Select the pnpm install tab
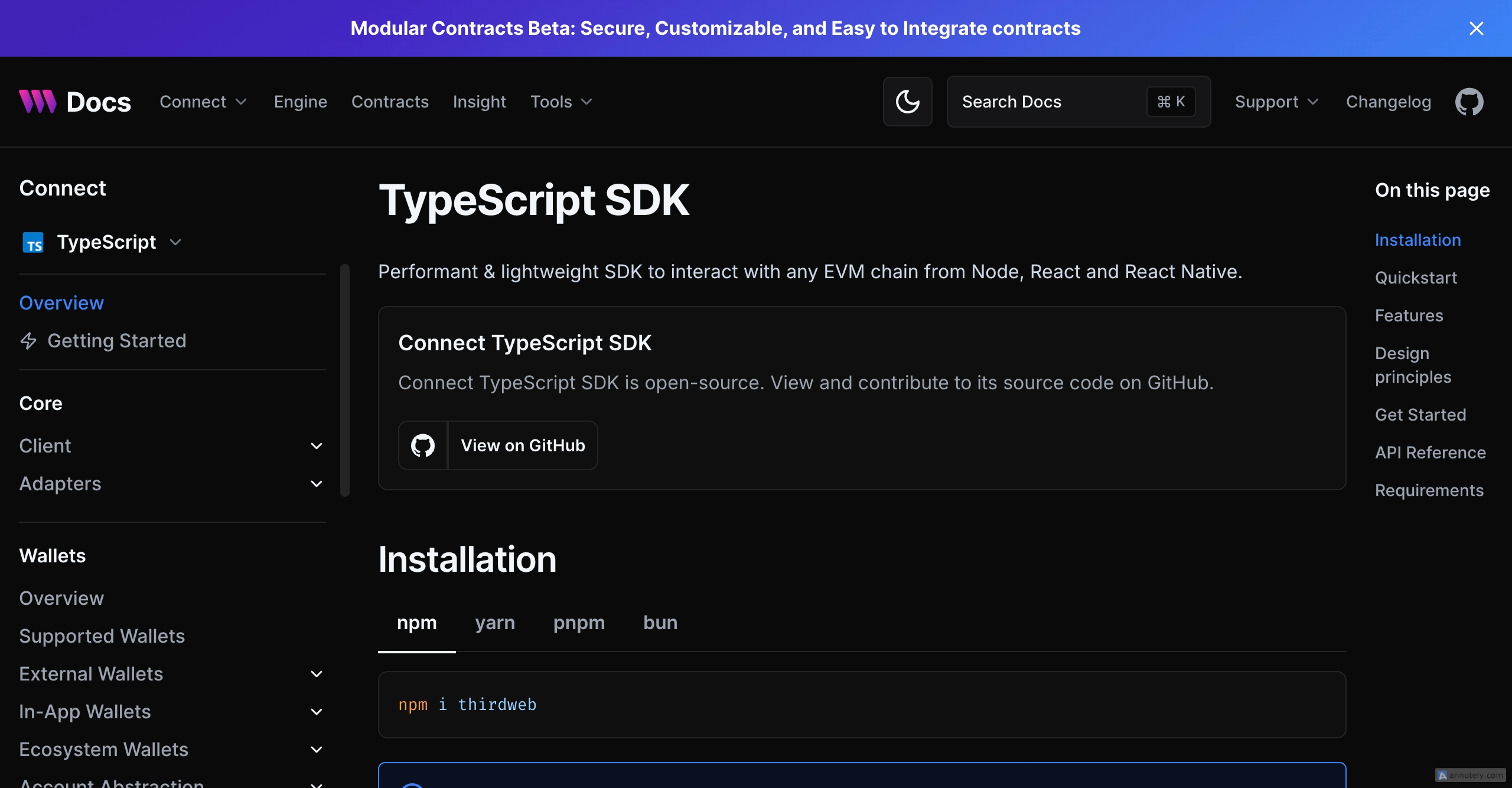 coord(579,623)
